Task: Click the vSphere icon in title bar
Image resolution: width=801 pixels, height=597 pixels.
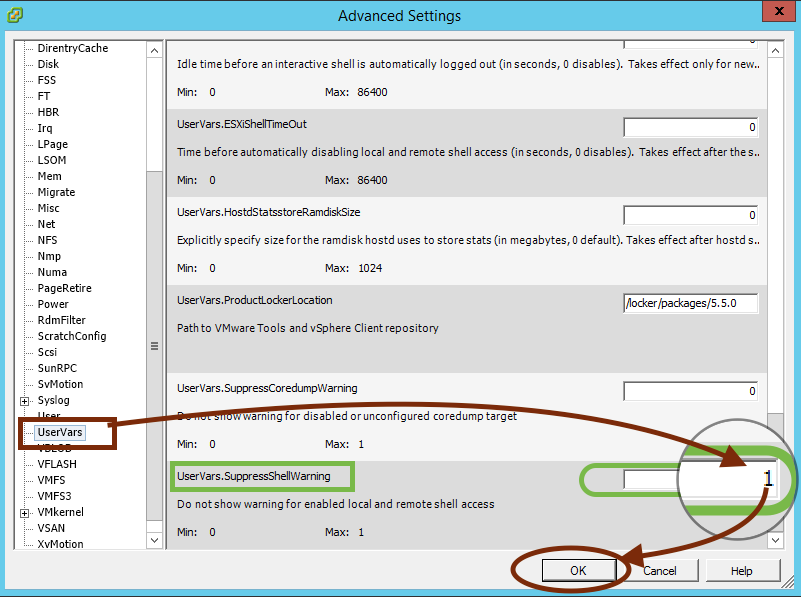Action: [14, 15]
